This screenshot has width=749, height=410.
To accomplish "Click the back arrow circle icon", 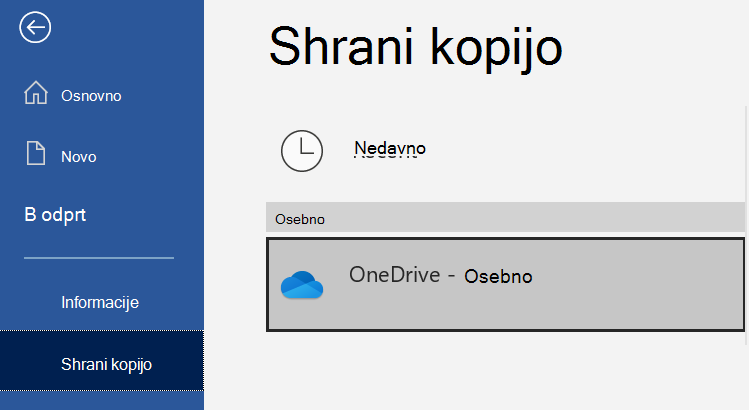I will click(35, 27).
